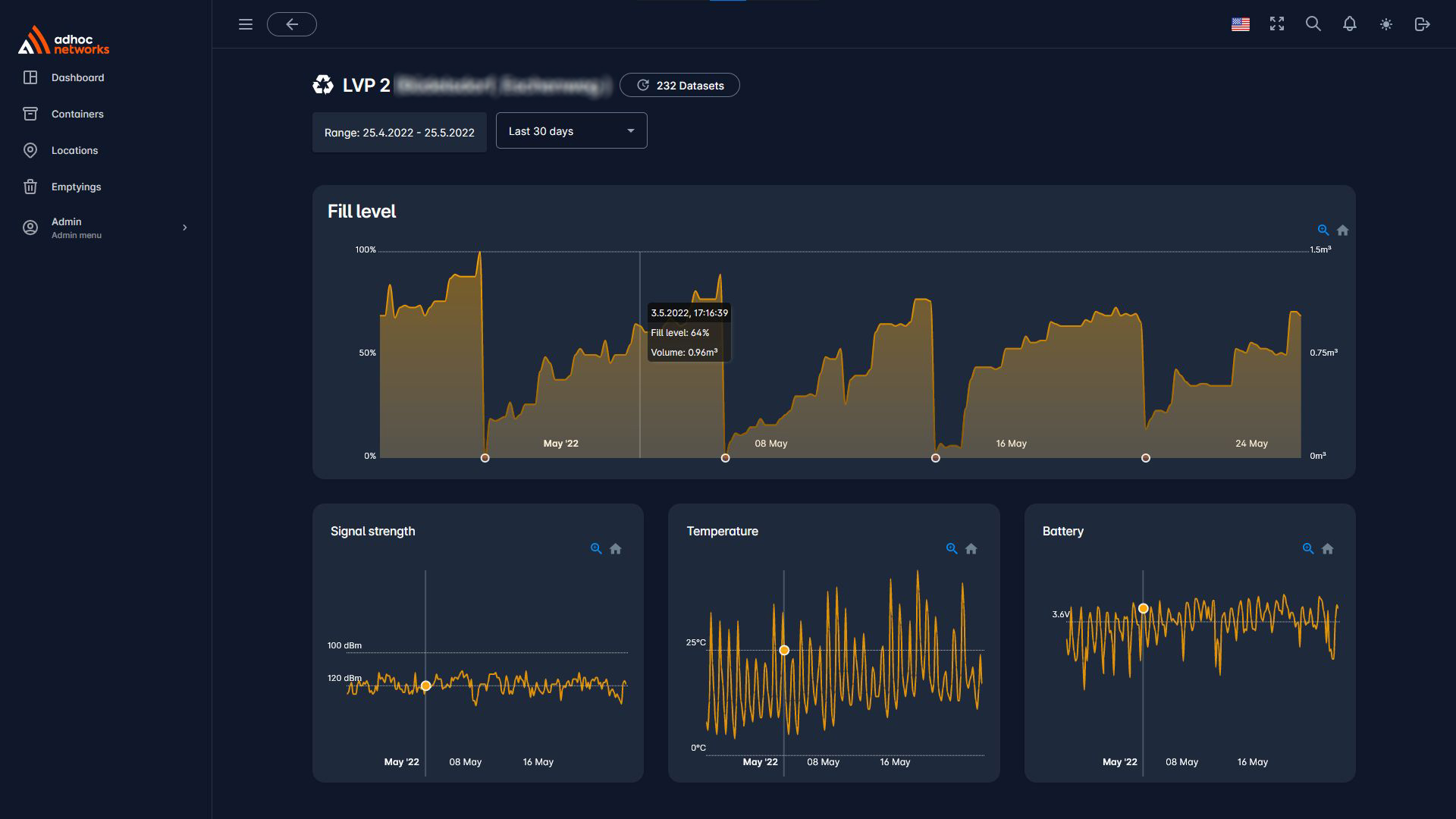Reset Temperature chart with home icon
This screenshot has width=1456, height=819.
pos(971,548)
